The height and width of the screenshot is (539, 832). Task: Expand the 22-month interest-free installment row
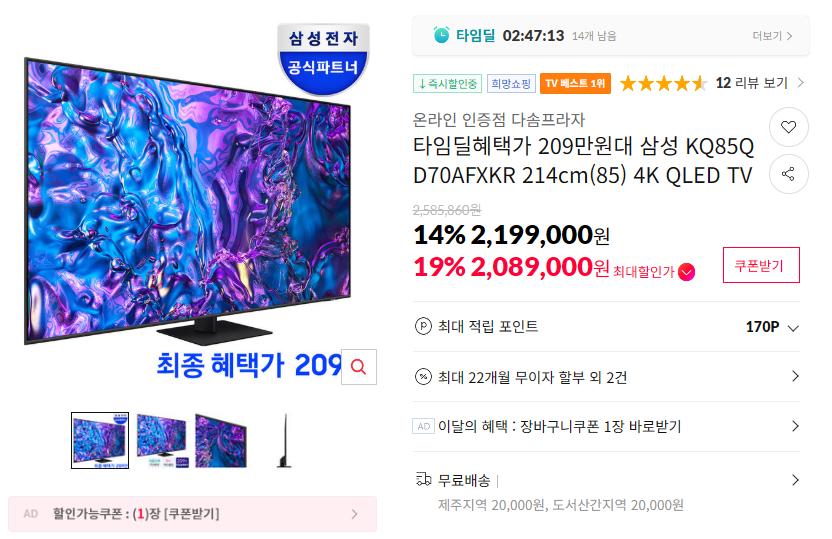coord(606,377)
